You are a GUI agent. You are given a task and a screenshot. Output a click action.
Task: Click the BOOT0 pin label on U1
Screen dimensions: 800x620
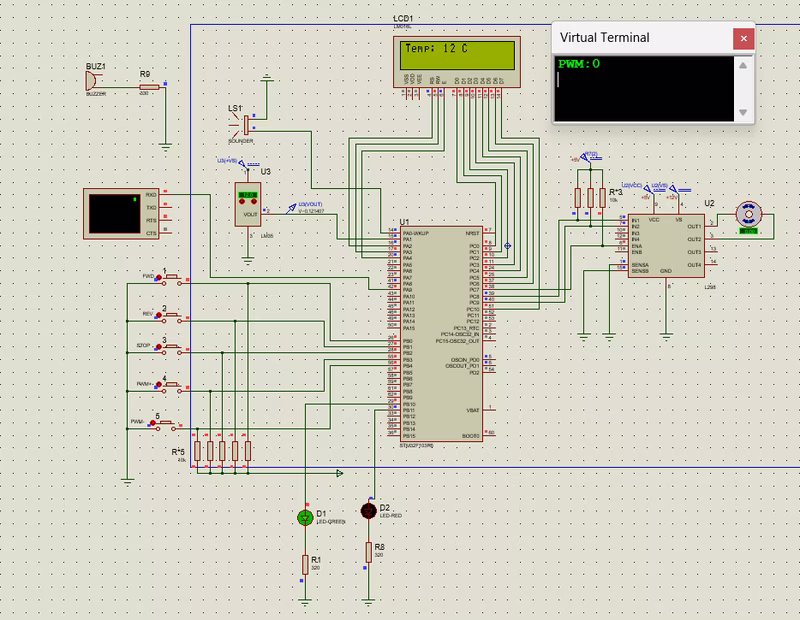471,436
